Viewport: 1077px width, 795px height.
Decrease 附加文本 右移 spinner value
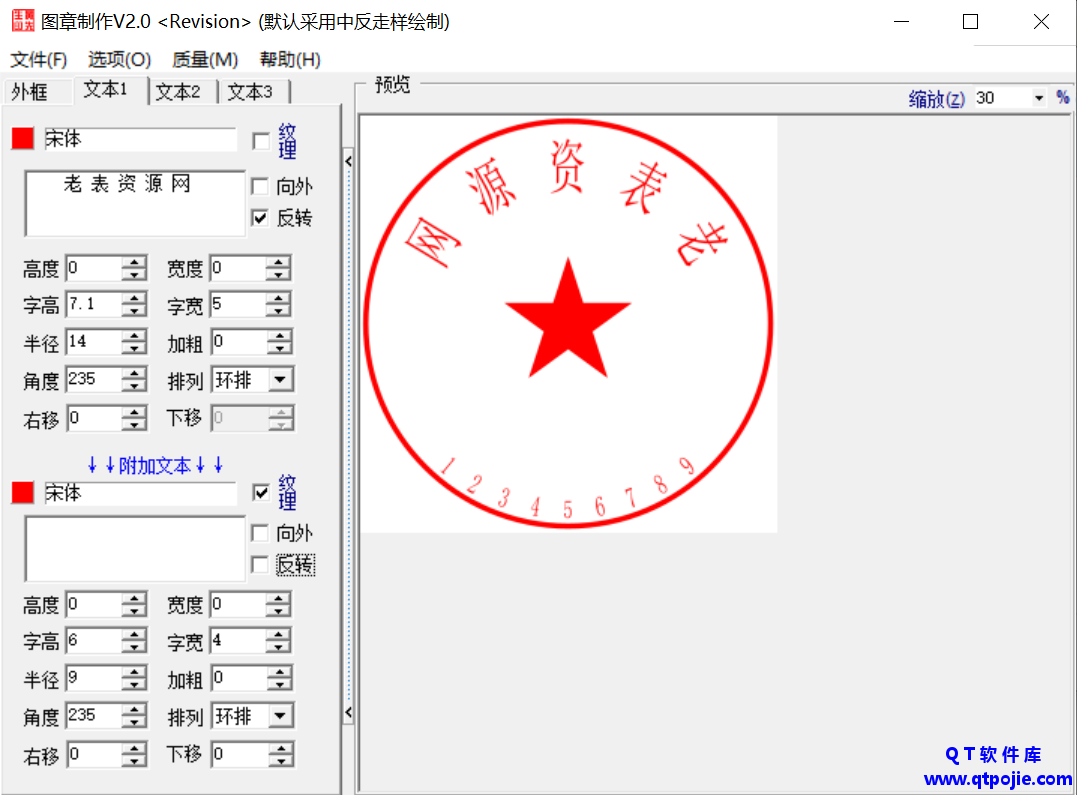click(x=134, y=761)
